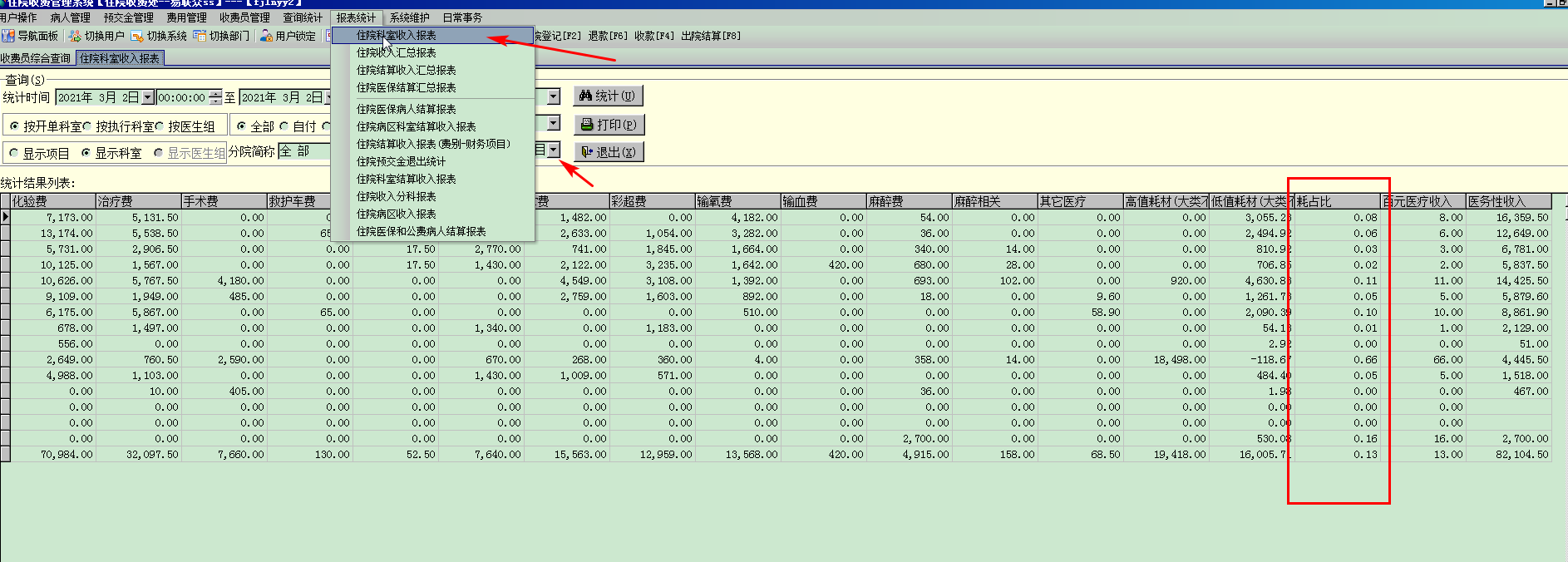This screenshot has width=1568, height=562.
Task: Choose 住院科室结算收入报表 menu entry
Action: coord(432,179)
